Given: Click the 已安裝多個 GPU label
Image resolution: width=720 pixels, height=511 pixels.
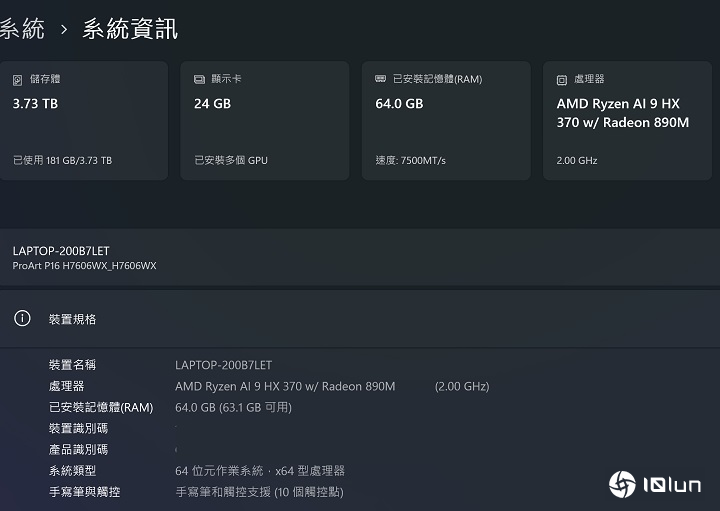Looking at the screenshot, I should click(231, 160).
